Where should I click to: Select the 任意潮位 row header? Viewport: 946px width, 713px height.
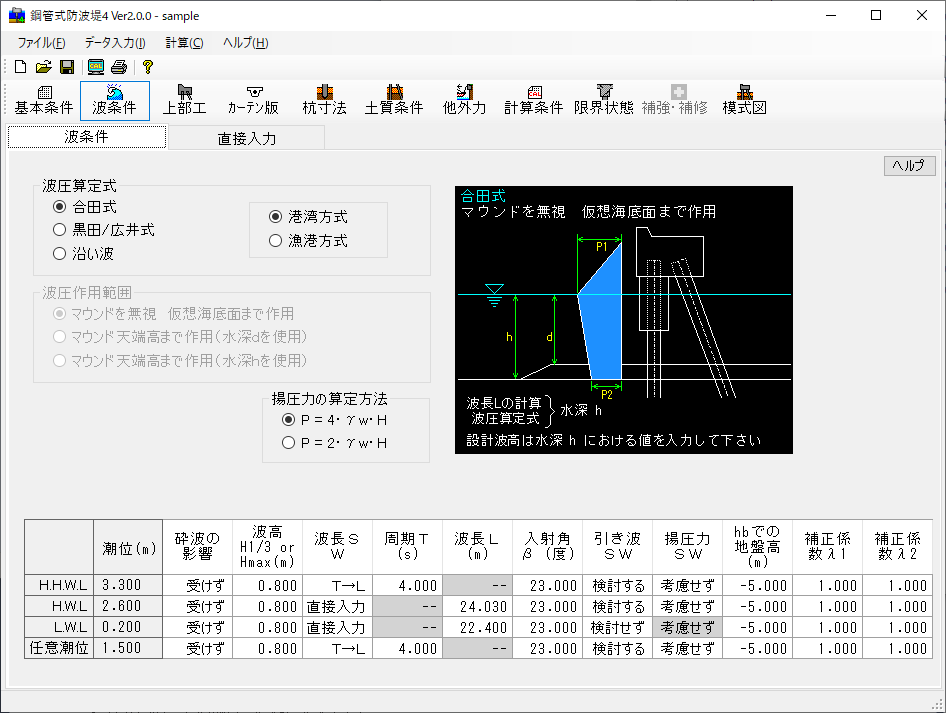59,648
